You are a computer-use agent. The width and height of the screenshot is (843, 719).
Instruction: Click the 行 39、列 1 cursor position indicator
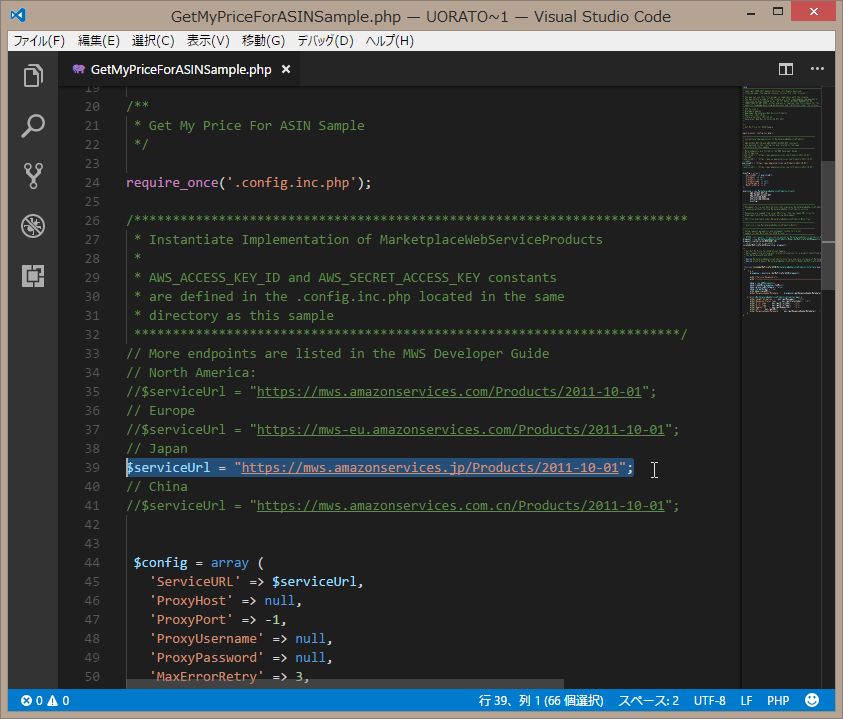pos(541,700)
